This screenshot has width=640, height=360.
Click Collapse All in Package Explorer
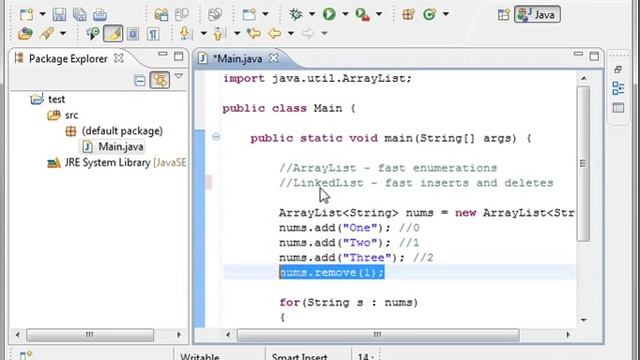click(140, 80)
